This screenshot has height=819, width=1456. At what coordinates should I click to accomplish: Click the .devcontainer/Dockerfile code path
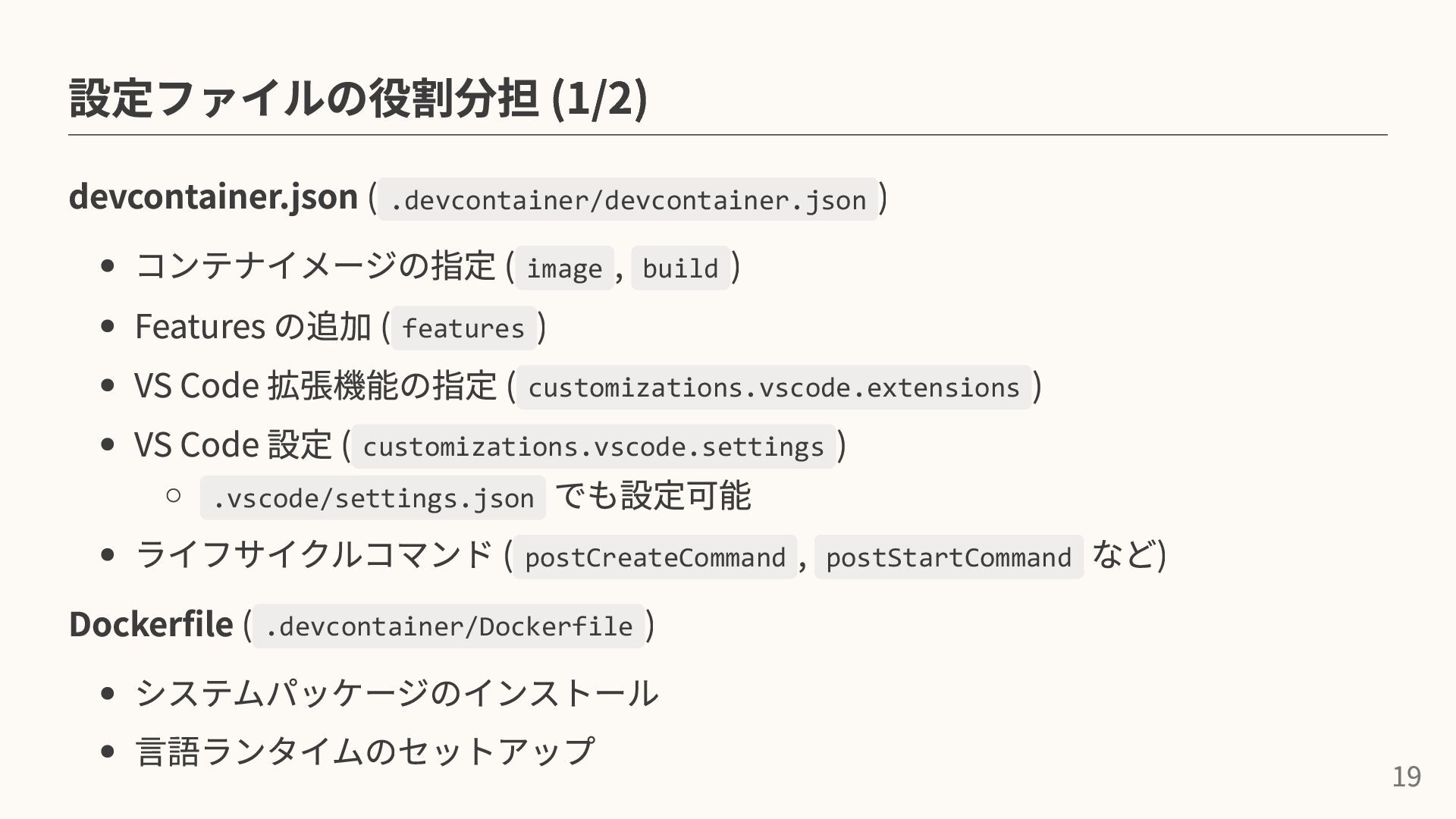point(449,626)
